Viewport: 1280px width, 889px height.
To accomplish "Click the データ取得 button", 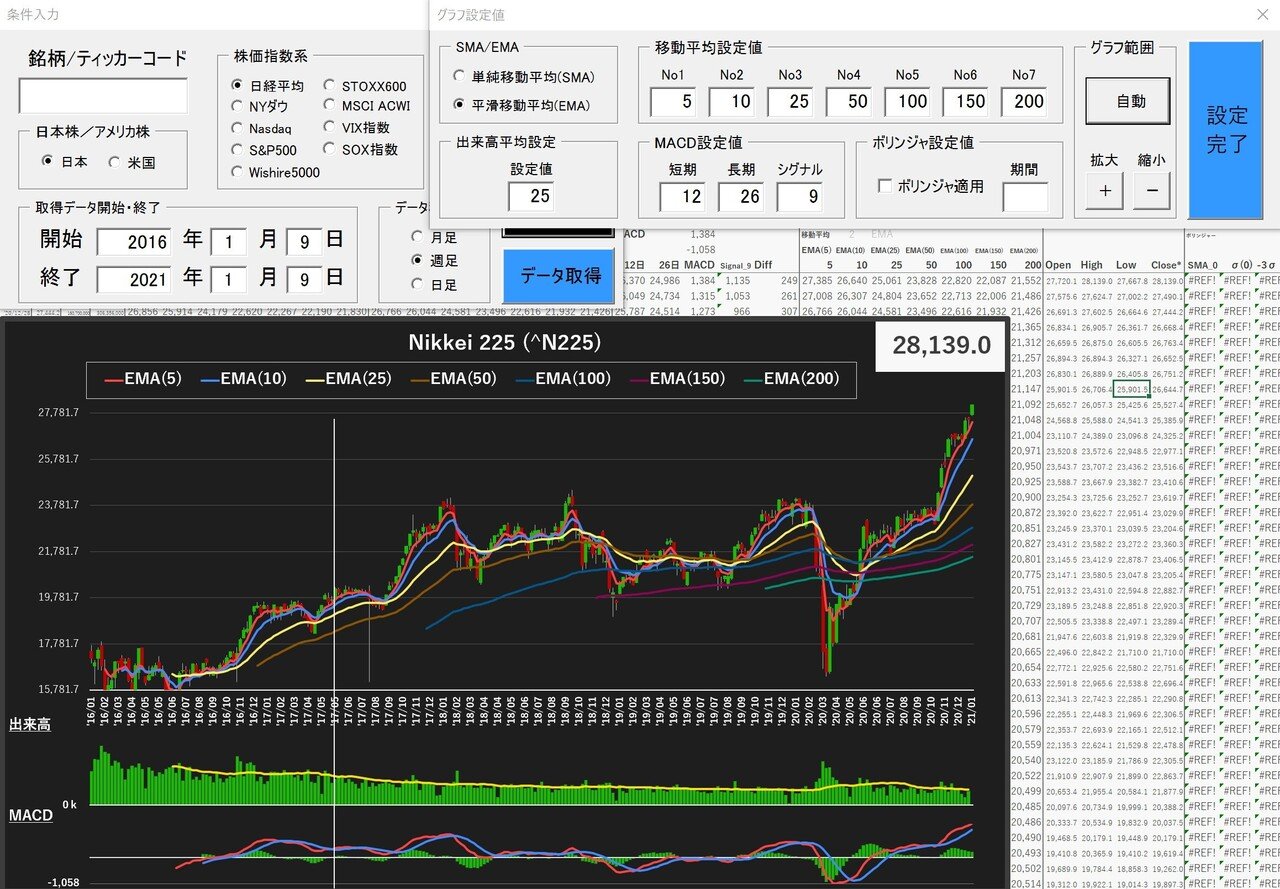I will (x=559, y=276).
